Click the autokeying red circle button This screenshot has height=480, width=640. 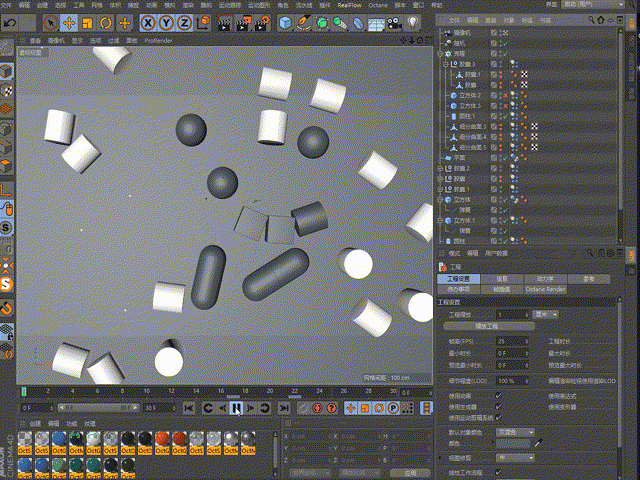(317, 408)
